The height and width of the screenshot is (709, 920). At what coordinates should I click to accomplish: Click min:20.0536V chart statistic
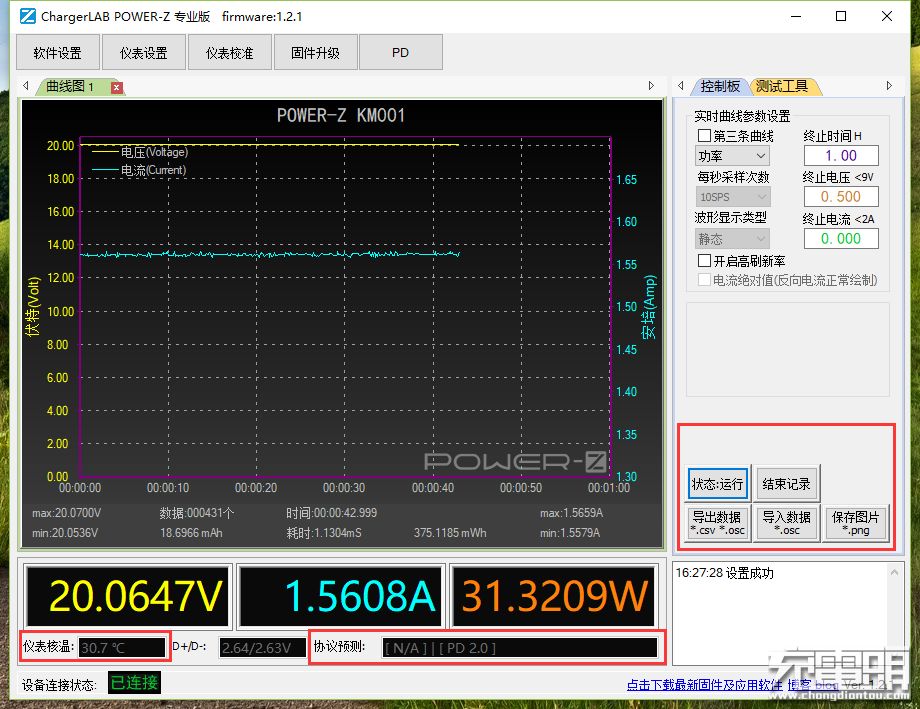point(65,533)
